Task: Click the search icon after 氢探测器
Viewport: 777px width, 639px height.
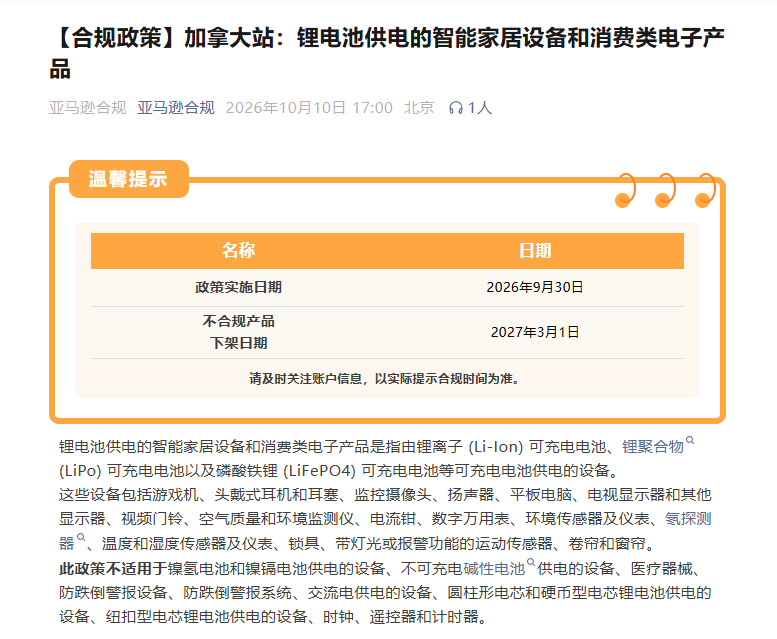Action: click(81, 537)
